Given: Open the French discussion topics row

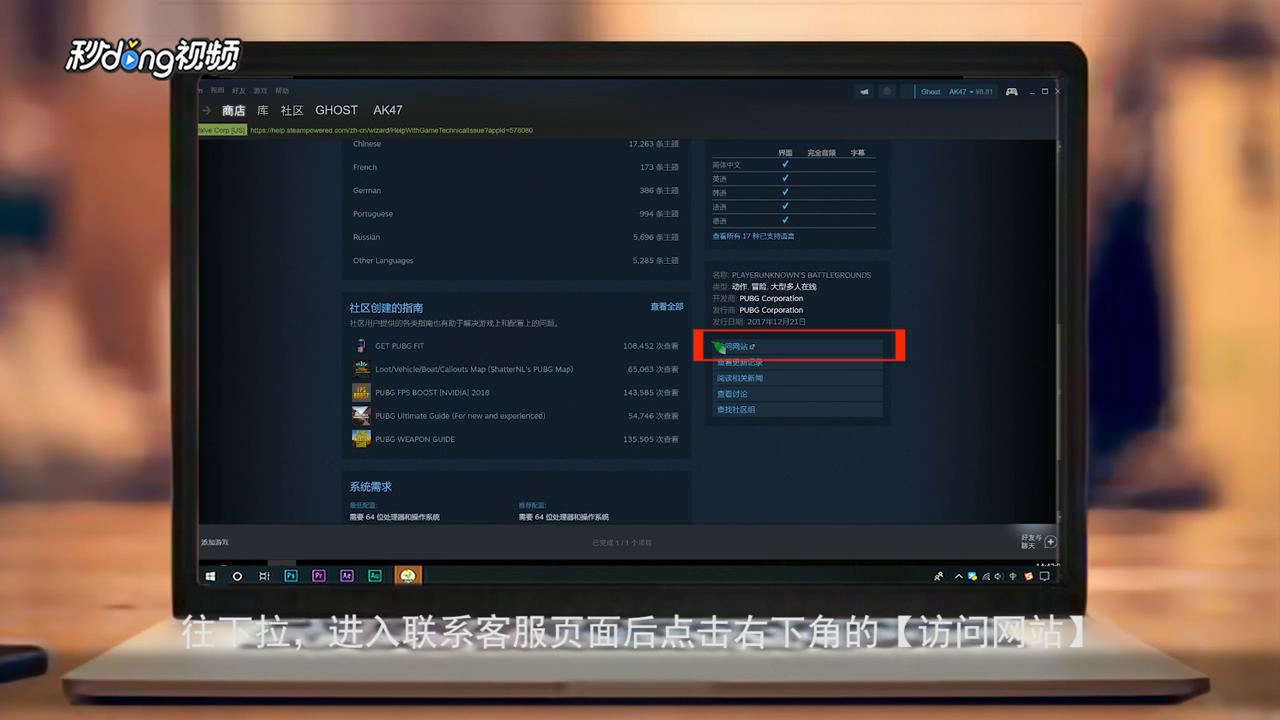Looking at the screenshot, I should pyautogui.click(x=515, y=167).
